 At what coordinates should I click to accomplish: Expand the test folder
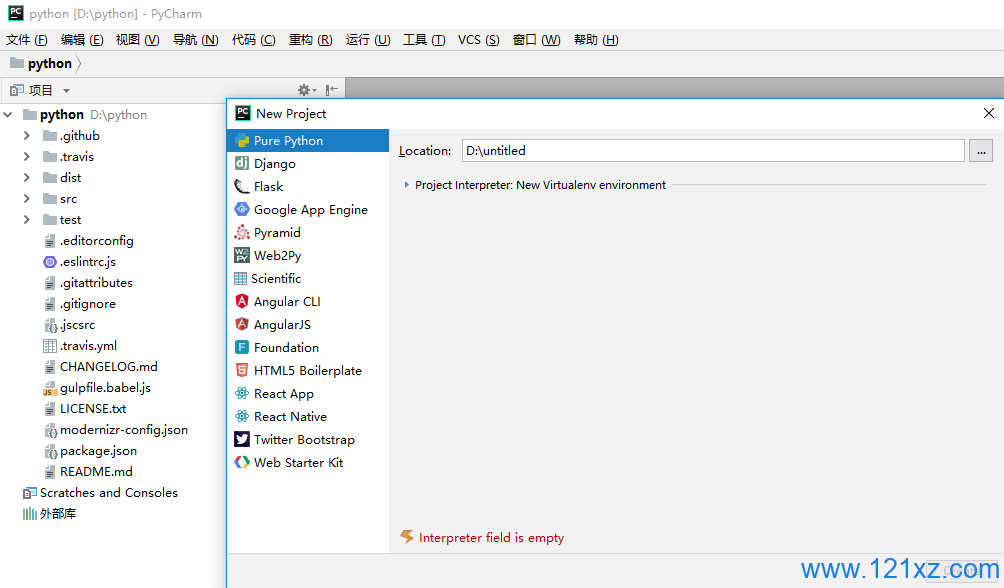(x=27, y=220)
